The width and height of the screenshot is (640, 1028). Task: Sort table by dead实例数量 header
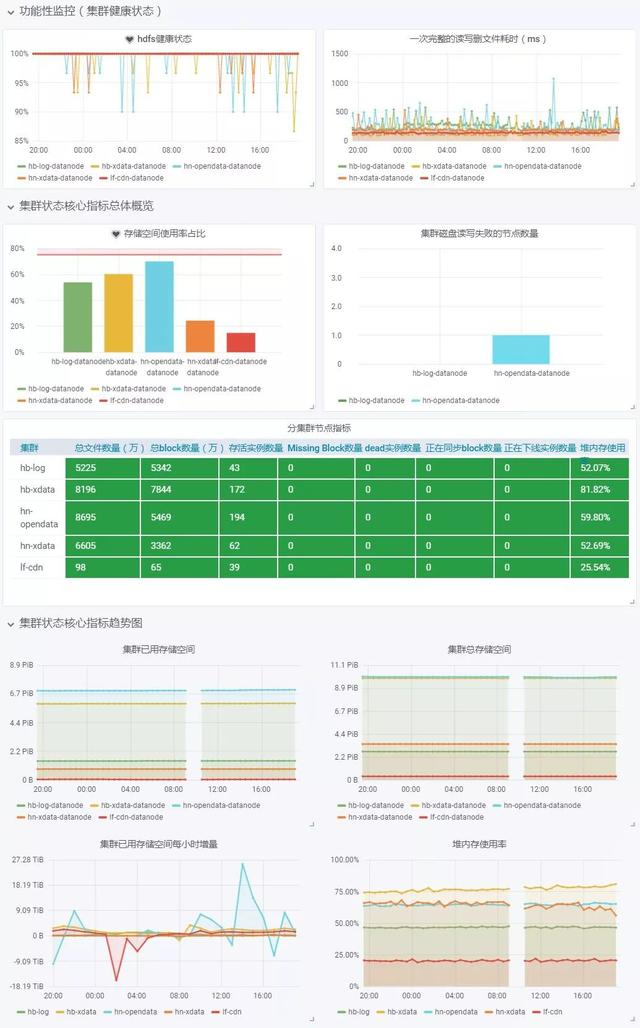point(393,448)
